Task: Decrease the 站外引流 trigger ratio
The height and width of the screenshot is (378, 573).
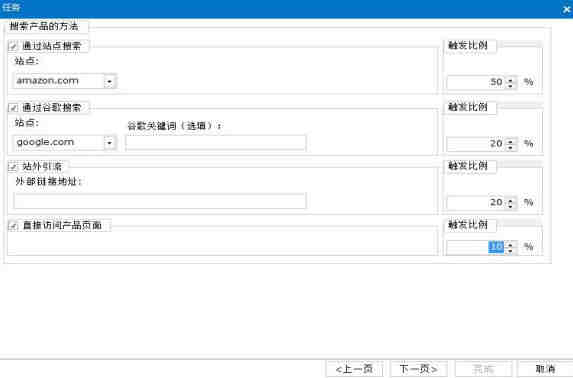Action: pos(511,206)
